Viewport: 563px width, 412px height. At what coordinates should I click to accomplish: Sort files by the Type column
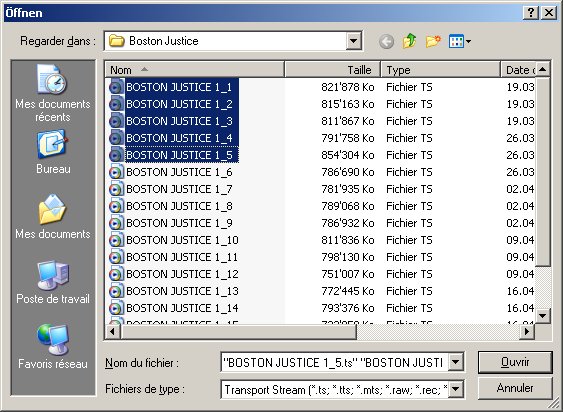(x=440, y=70)
